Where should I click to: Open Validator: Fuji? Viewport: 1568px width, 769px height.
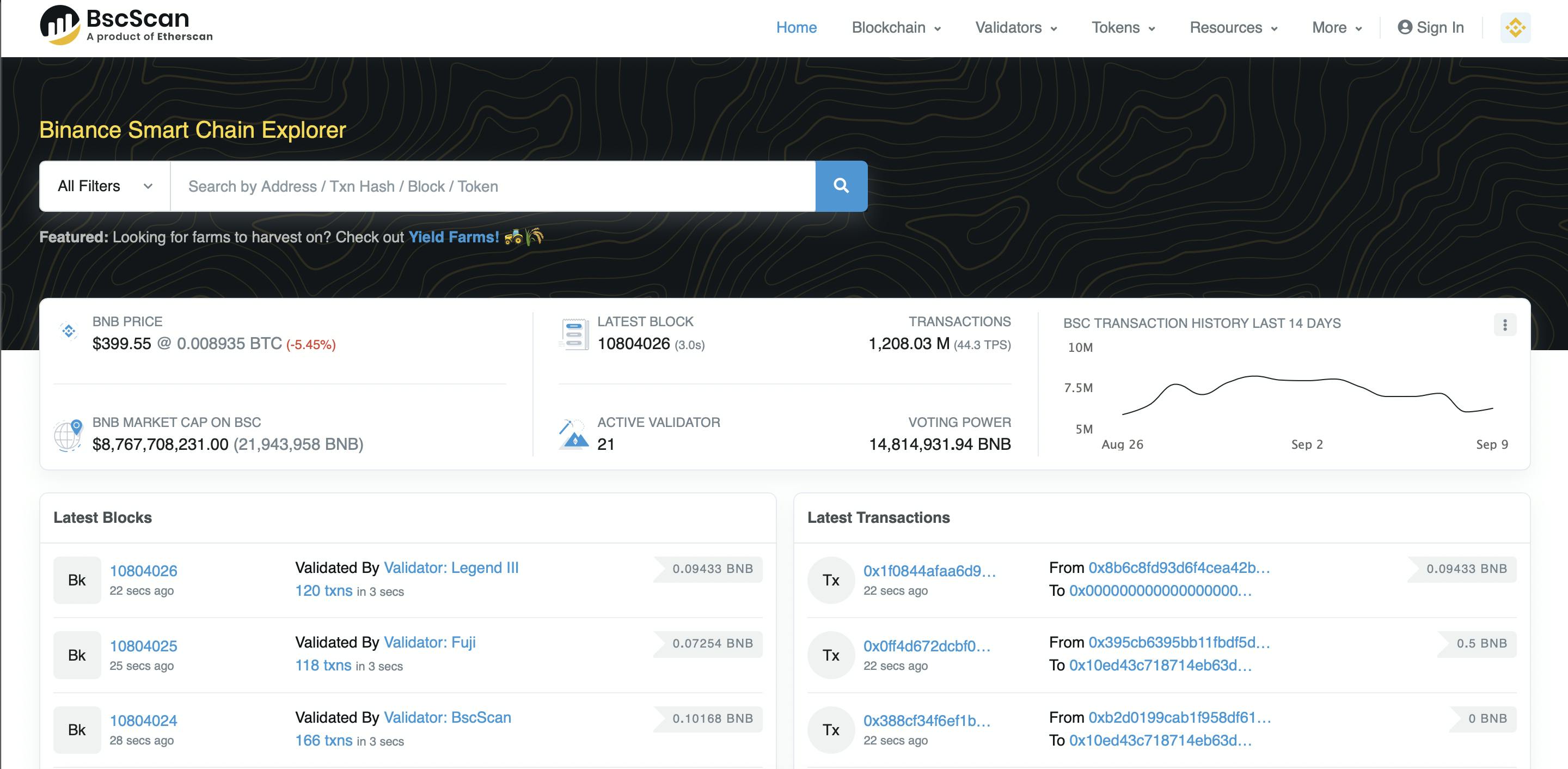pos(430,642)
